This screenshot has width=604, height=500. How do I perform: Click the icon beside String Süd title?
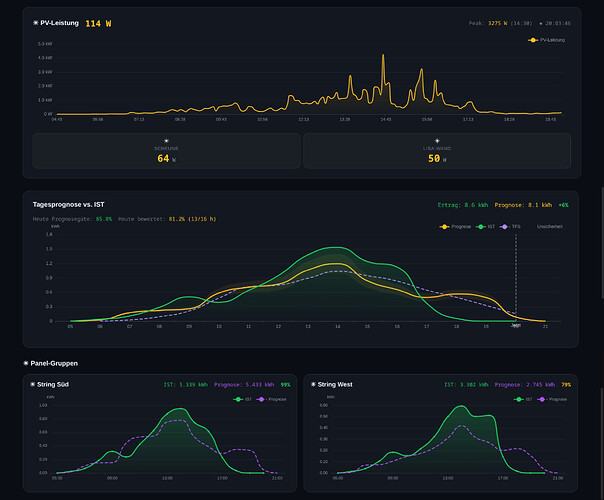[33, 384]
